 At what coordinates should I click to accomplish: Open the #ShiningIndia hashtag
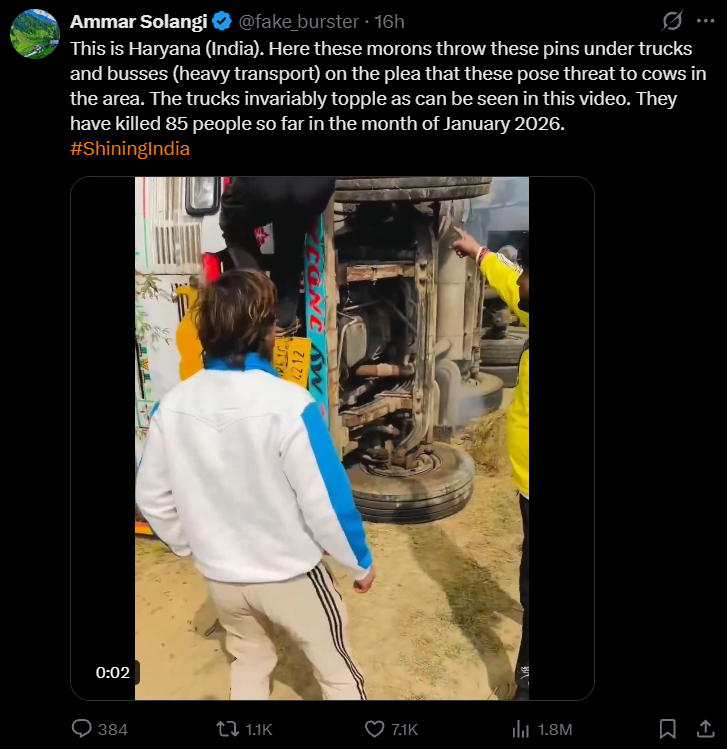click(x=130, y=149)
